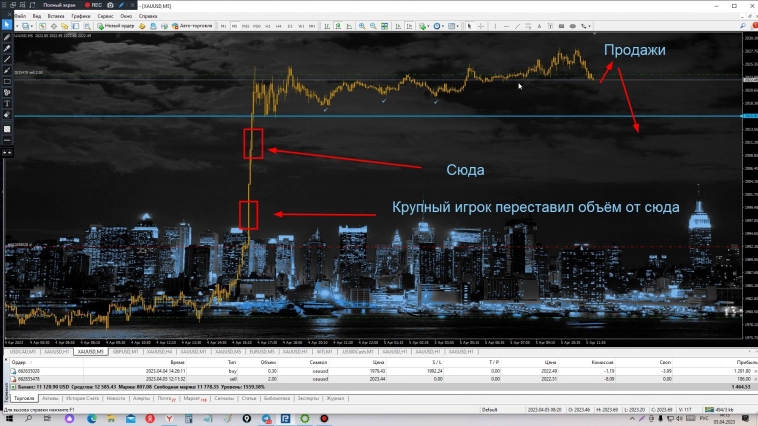This screenshot has height=426, width=758.
Task: Select the overlay eraser tool
Action: point(7,115)
